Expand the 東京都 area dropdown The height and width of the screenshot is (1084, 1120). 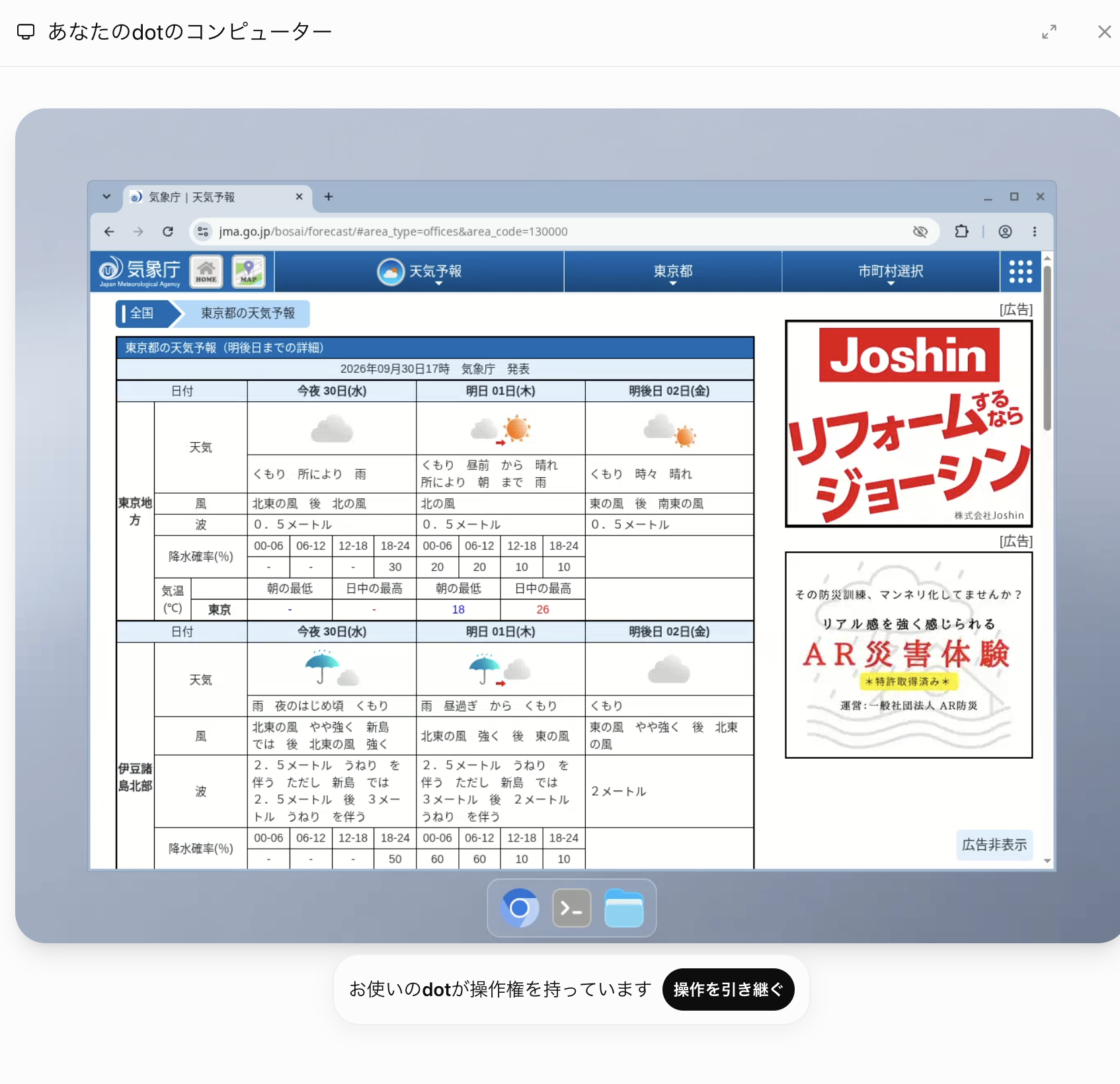[673, 272]
